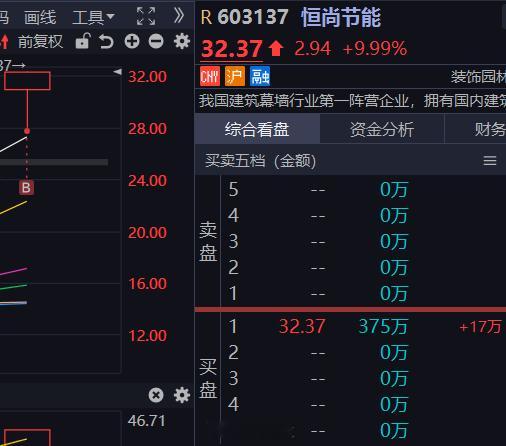Click the 2.94 price change value
This screenshot has height=446, width=506.
[313, 49]
